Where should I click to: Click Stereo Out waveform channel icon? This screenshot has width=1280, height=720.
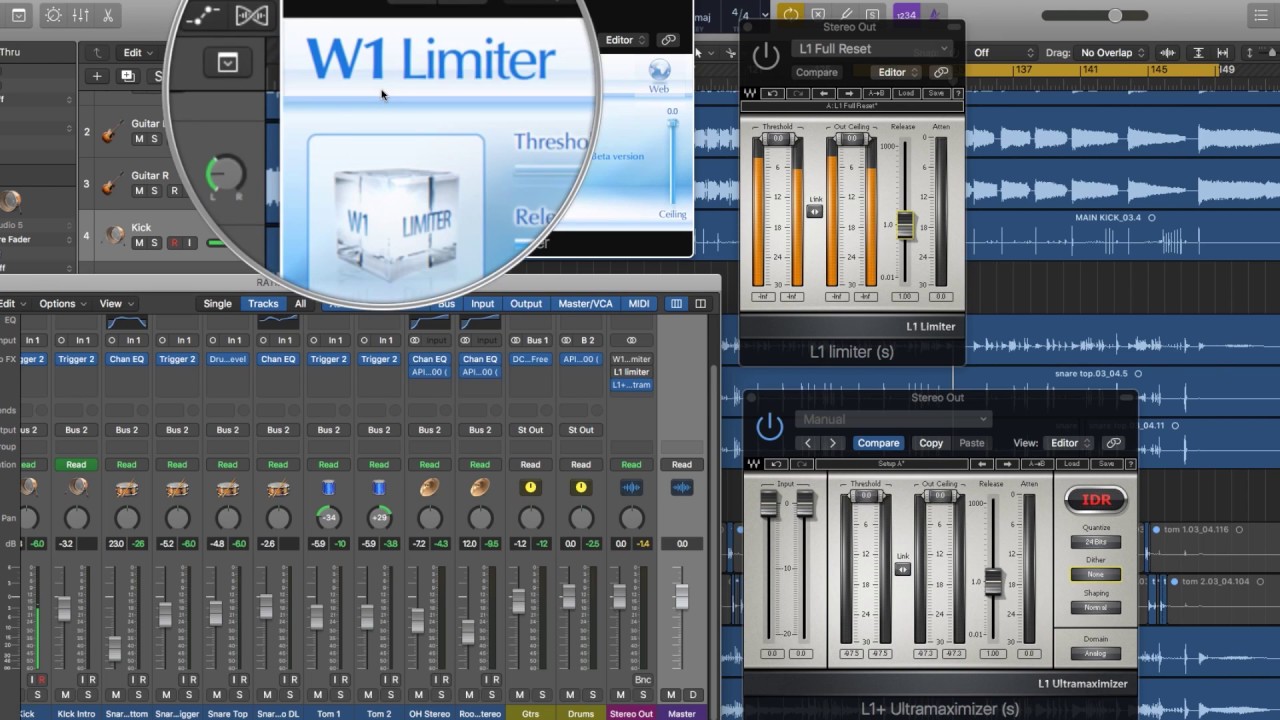tap(631, 487)
